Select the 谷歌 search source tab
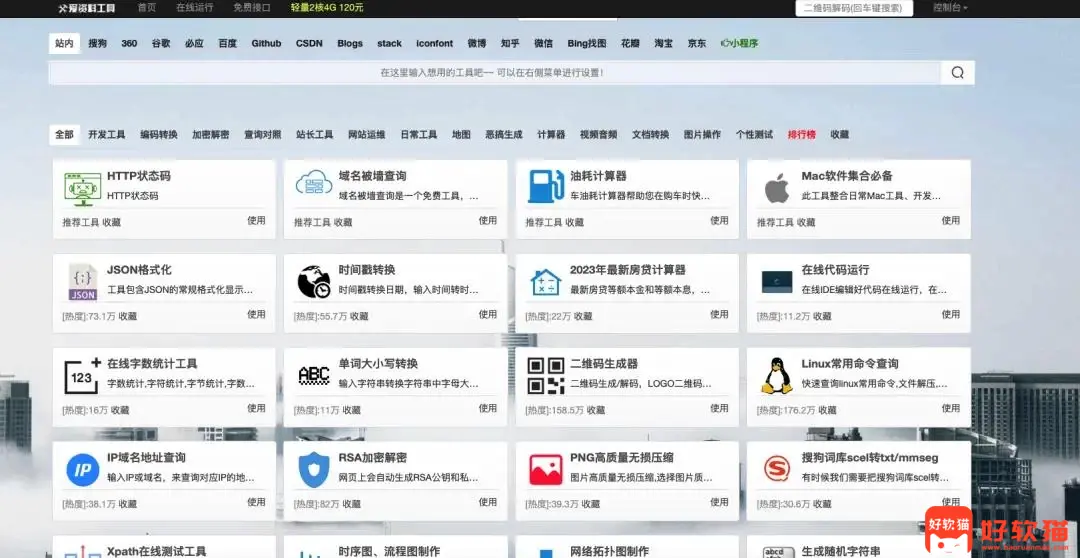Image resolution: width=1080 pixels, height=558 pixels. (161, 43)
